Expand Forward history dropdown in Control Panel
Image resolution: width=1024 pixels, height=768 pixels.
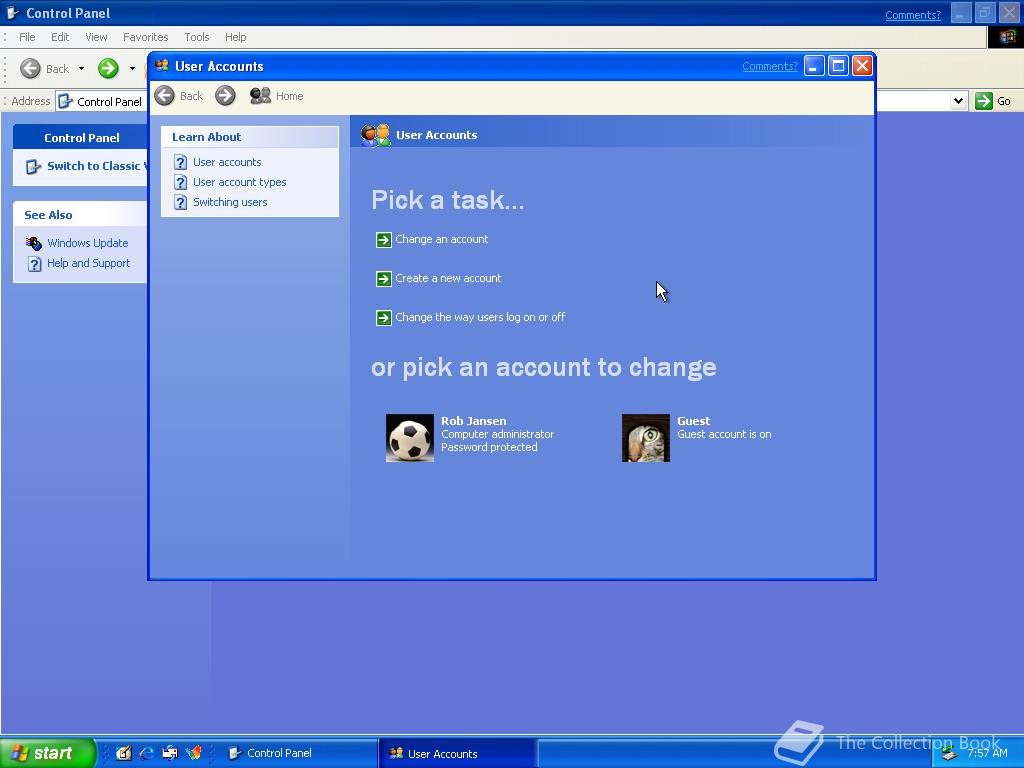coord(132,69)
